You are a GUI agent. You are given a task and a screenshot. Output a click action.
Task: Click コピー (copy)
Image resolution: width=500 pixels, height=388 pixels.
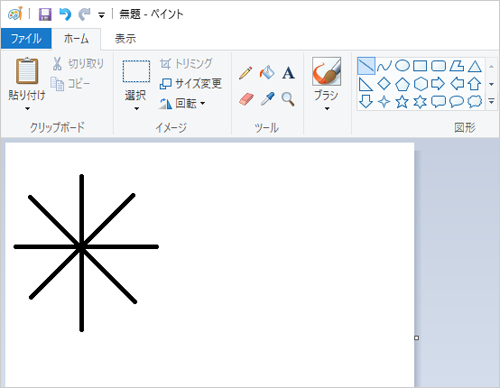pyautogui.click(x=70, y=83)
